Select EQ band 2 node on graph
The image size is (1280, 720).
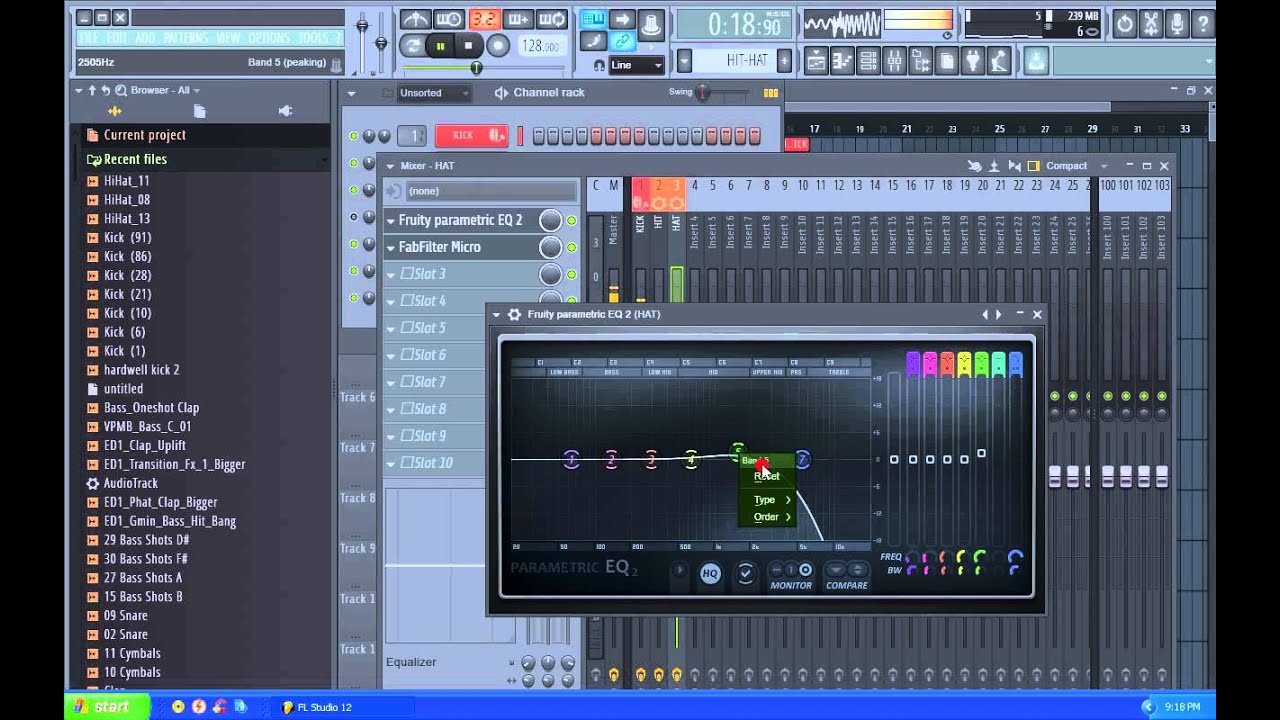[611, 460]
